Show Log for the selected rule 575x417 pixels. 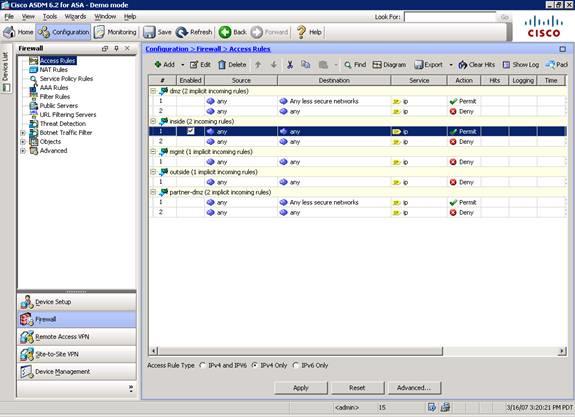(520, 65)
